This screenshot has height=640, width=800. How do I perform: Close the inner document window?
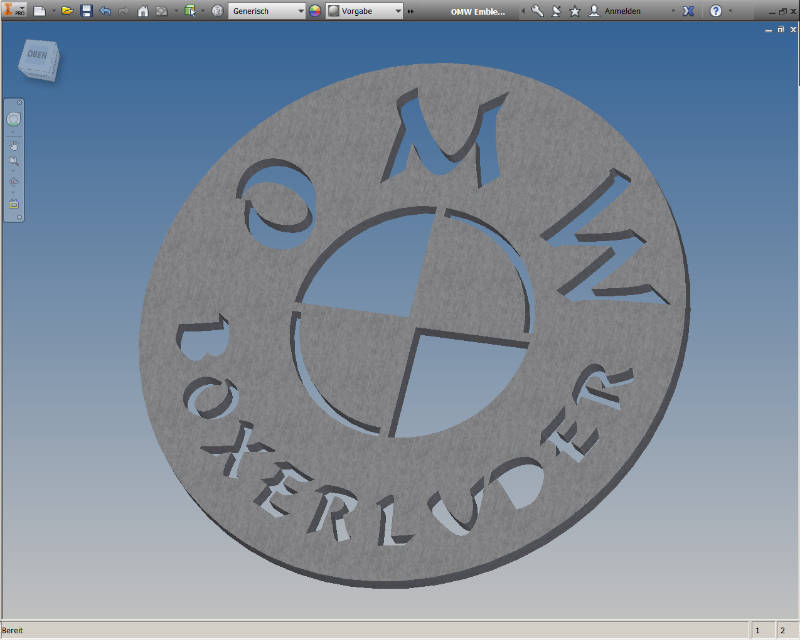pos(793,30)
